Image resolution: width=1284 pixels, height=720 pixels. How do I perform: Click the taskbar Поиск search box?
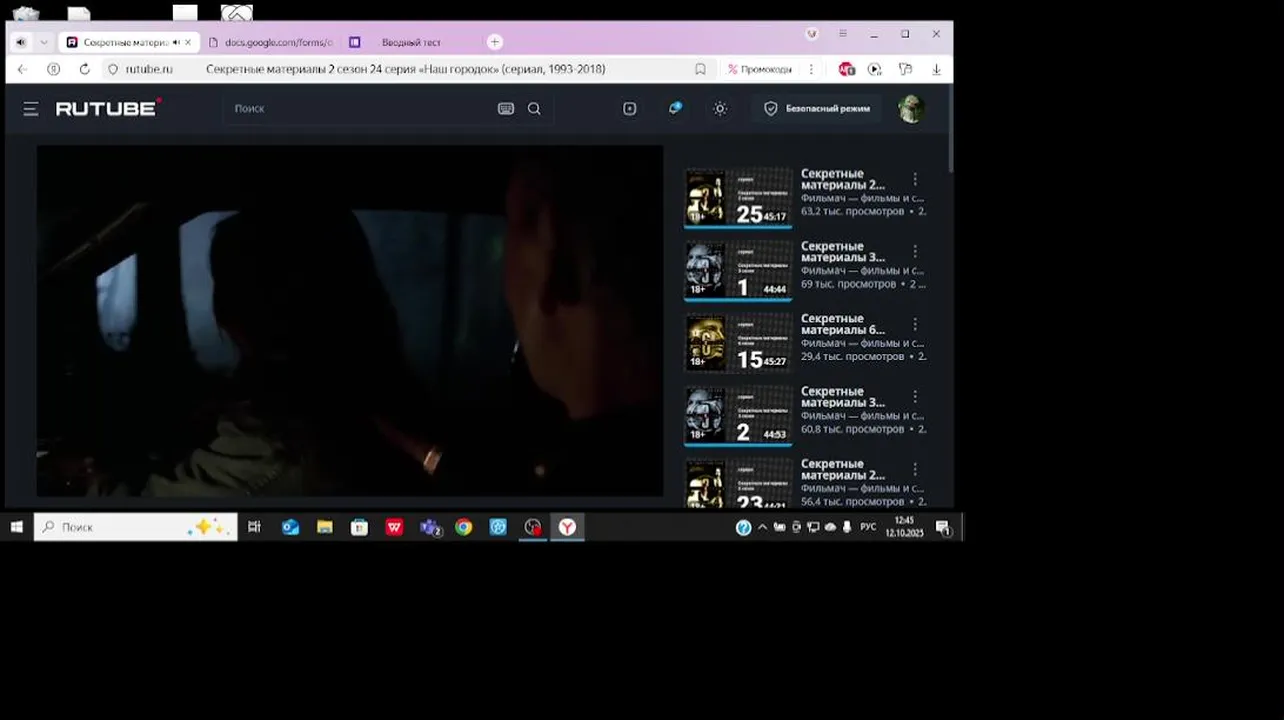[x=136, y=527]
